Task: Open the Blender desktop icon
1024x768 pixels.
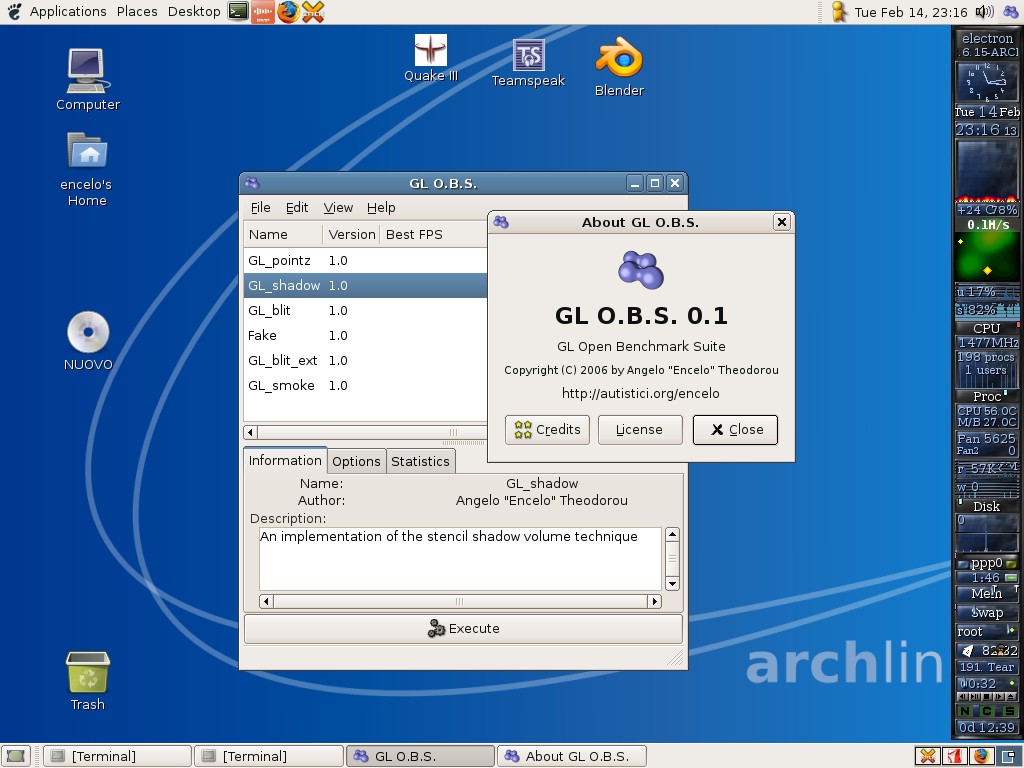Action: pyautogui.click(x=619, y=59)
